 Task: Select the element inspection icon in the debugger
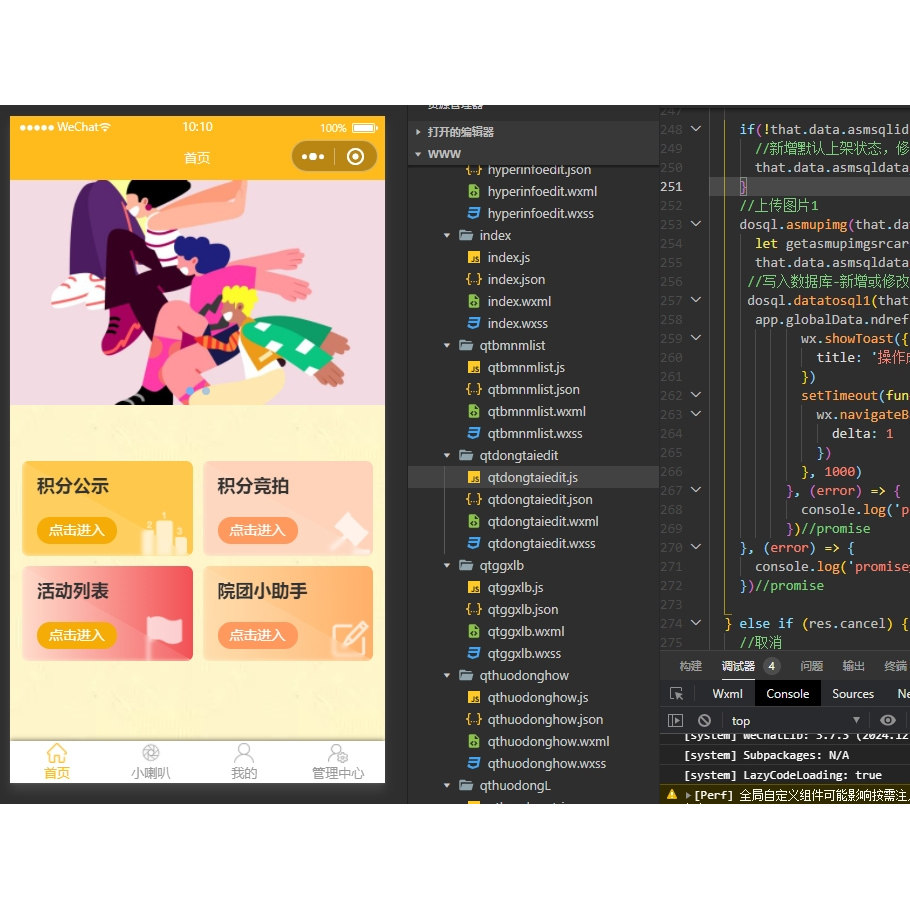click(x=676, y=693)
